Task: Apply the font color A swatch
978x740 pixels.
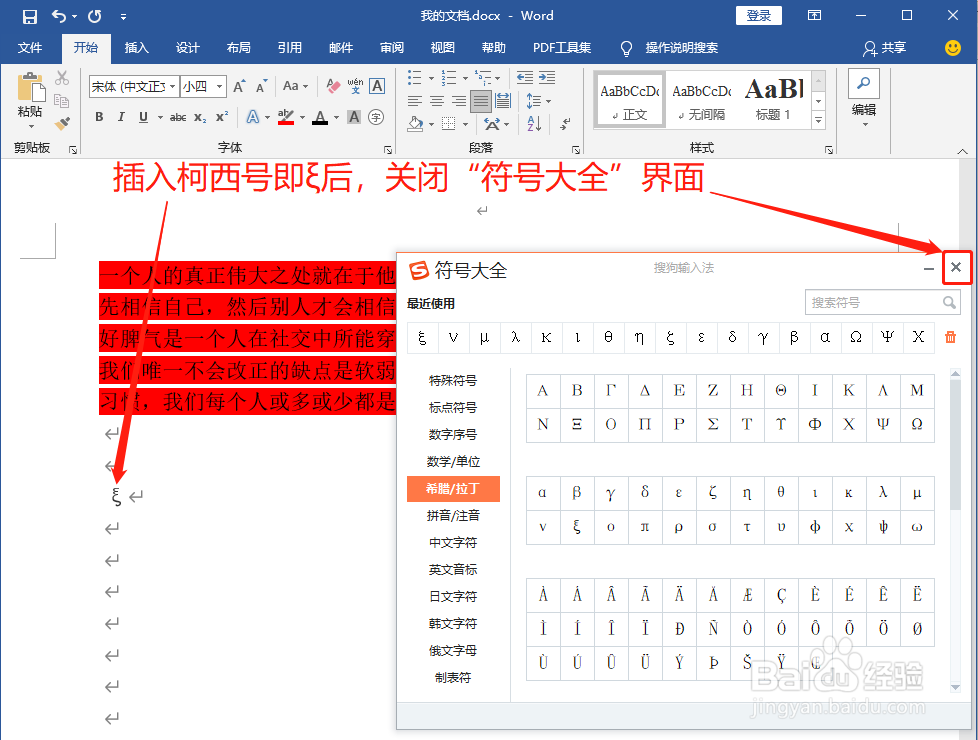Action: (x=320, y=117)
